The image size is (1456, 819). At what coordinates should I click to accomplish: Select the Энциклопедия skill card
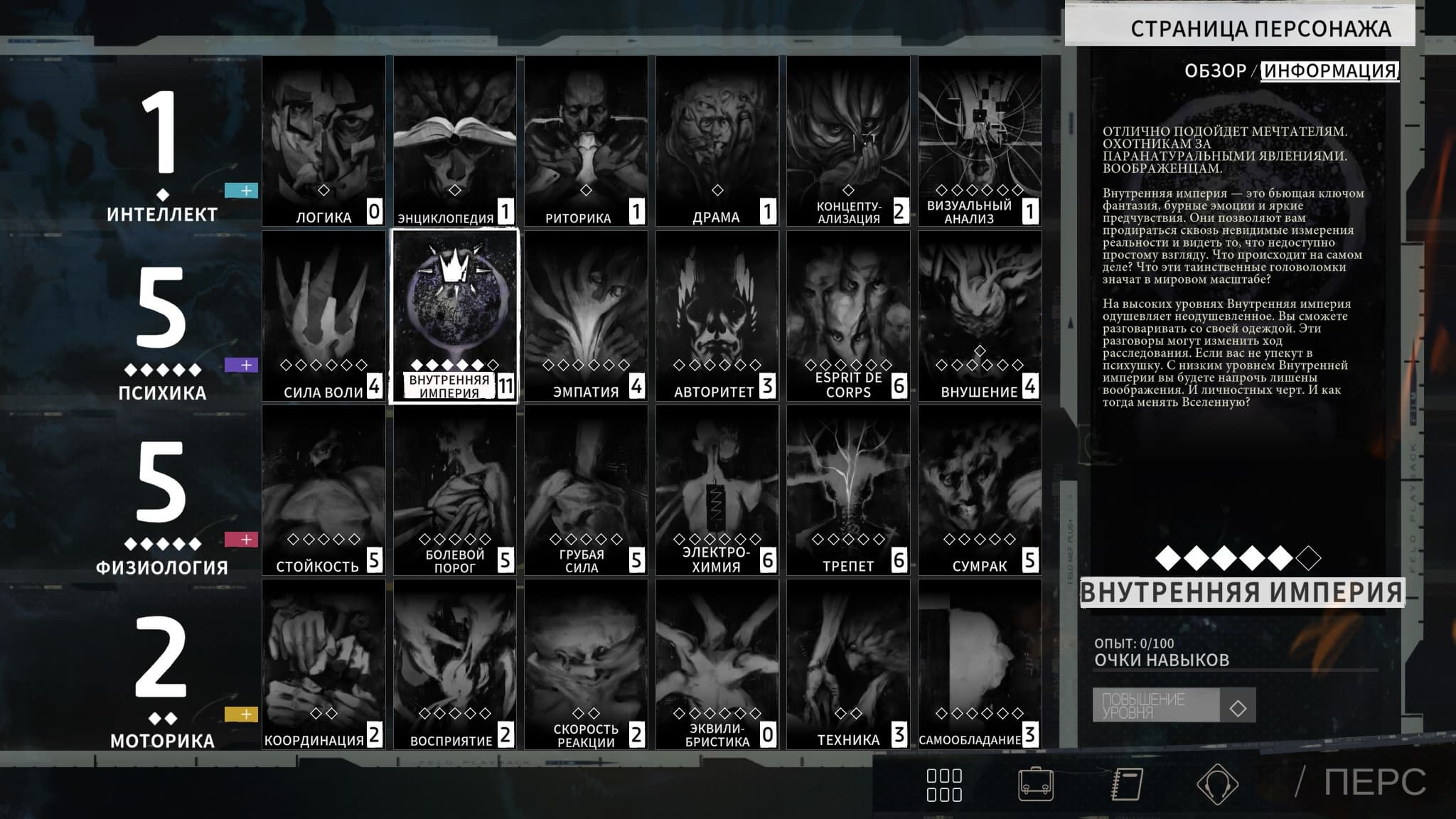click(455, 141)
